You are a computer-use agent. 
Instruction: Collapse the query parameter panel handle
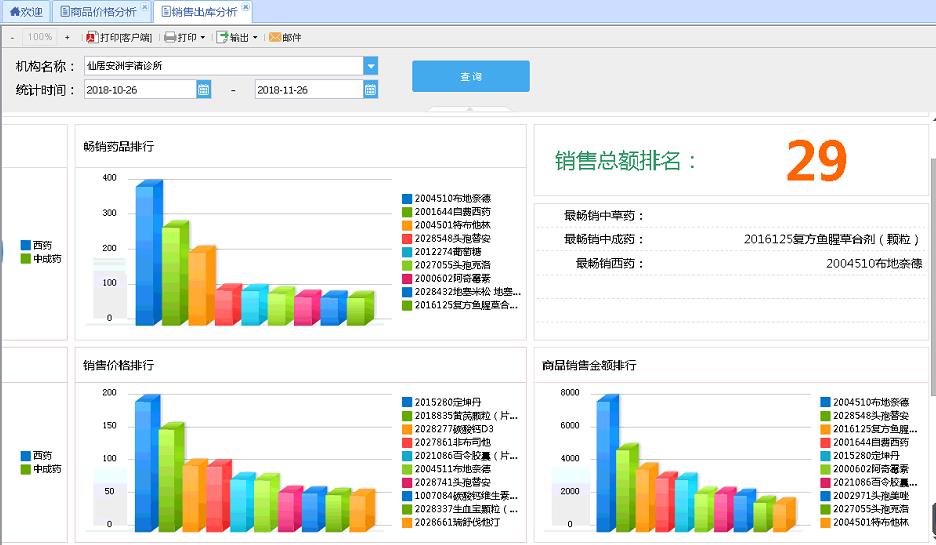[469, 110]
